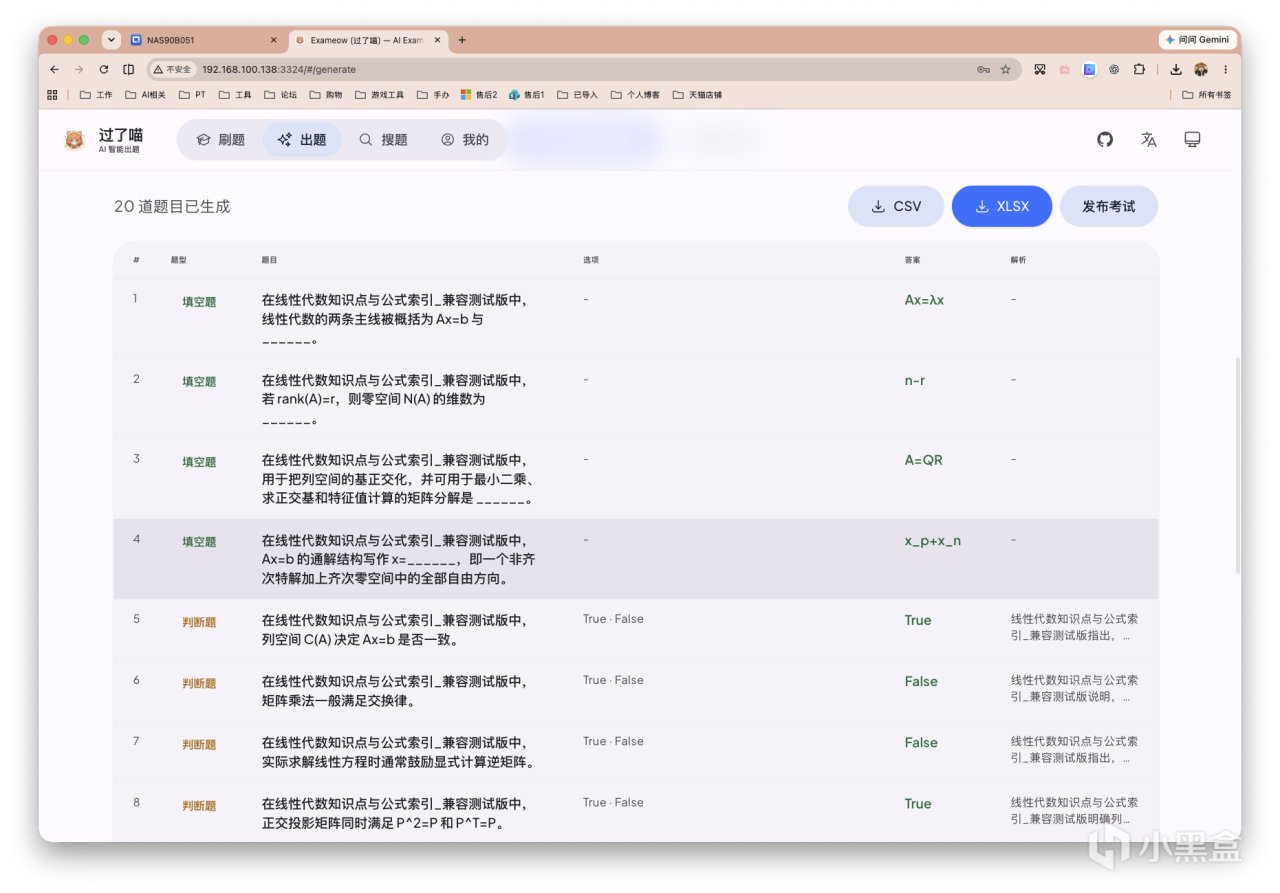
Task: Open the tab search dropdown arrow
Action: (x=112, y=40)
